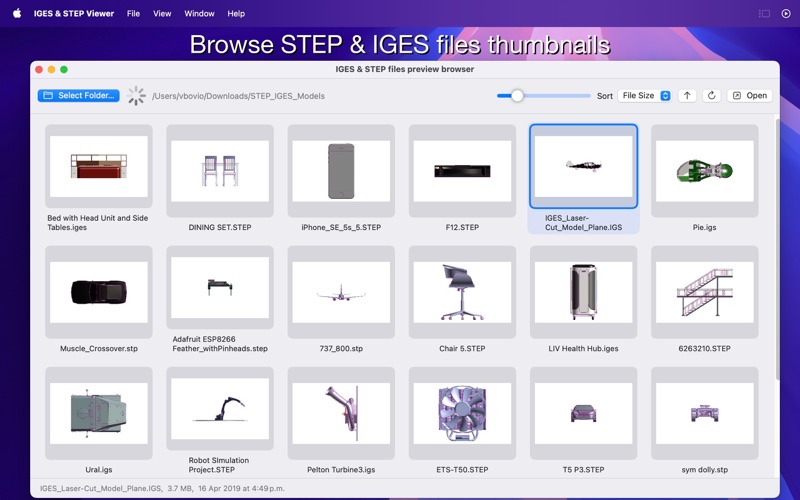Screen dimensions: 800x500
Task: Select Chair 5.STEP thumbnail
Action: [462, 292]
